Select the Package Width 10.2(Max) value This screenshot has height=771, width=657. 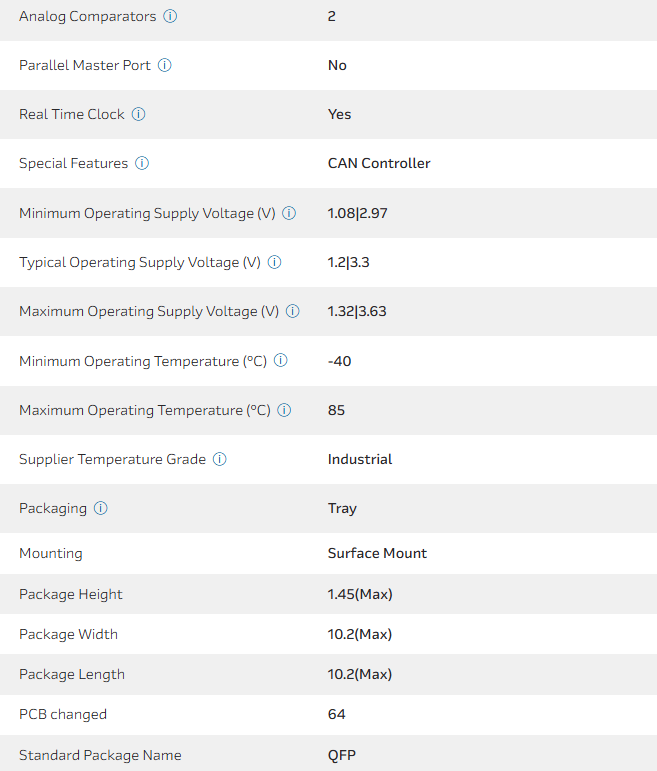[x=360, y=634]
